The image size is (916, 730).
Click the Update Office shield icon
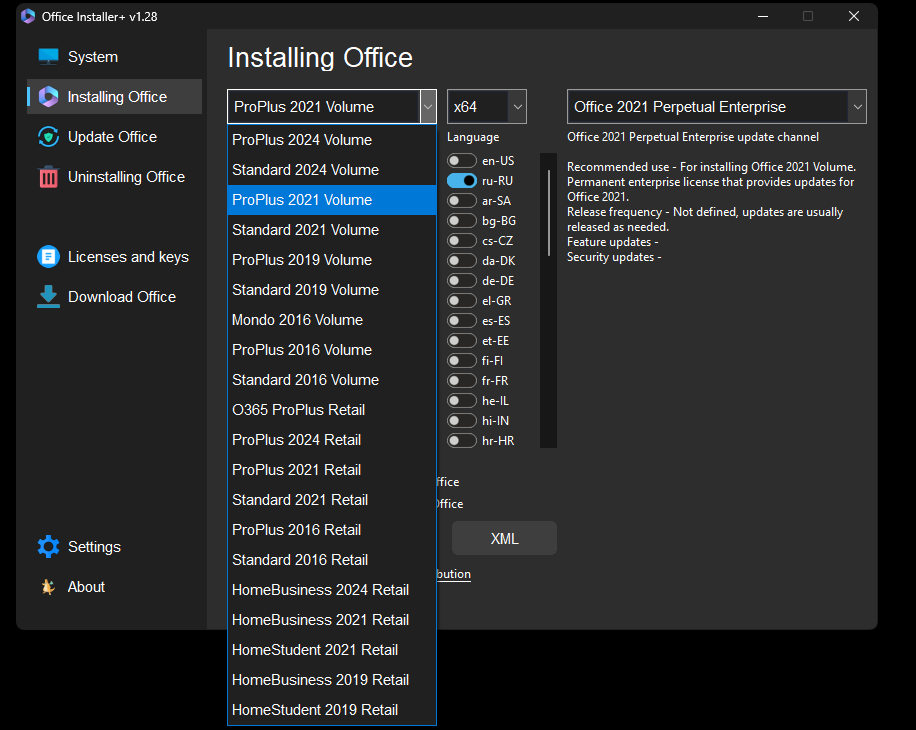pos(48,137)
